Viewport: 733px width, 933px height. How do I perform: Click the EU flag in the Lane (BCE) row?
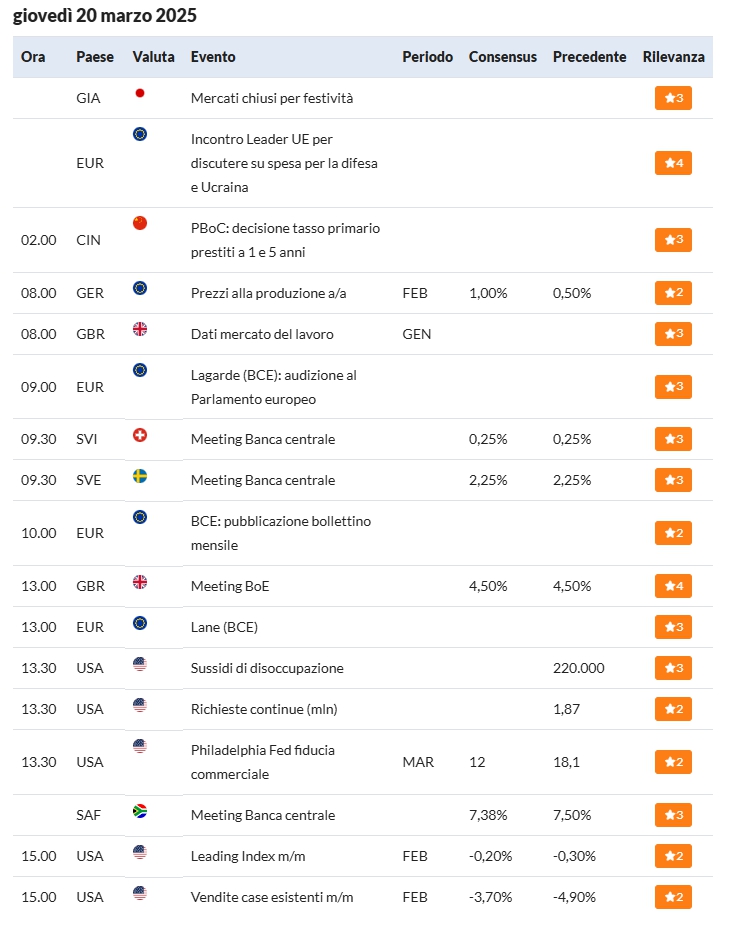tap(140, 623)
